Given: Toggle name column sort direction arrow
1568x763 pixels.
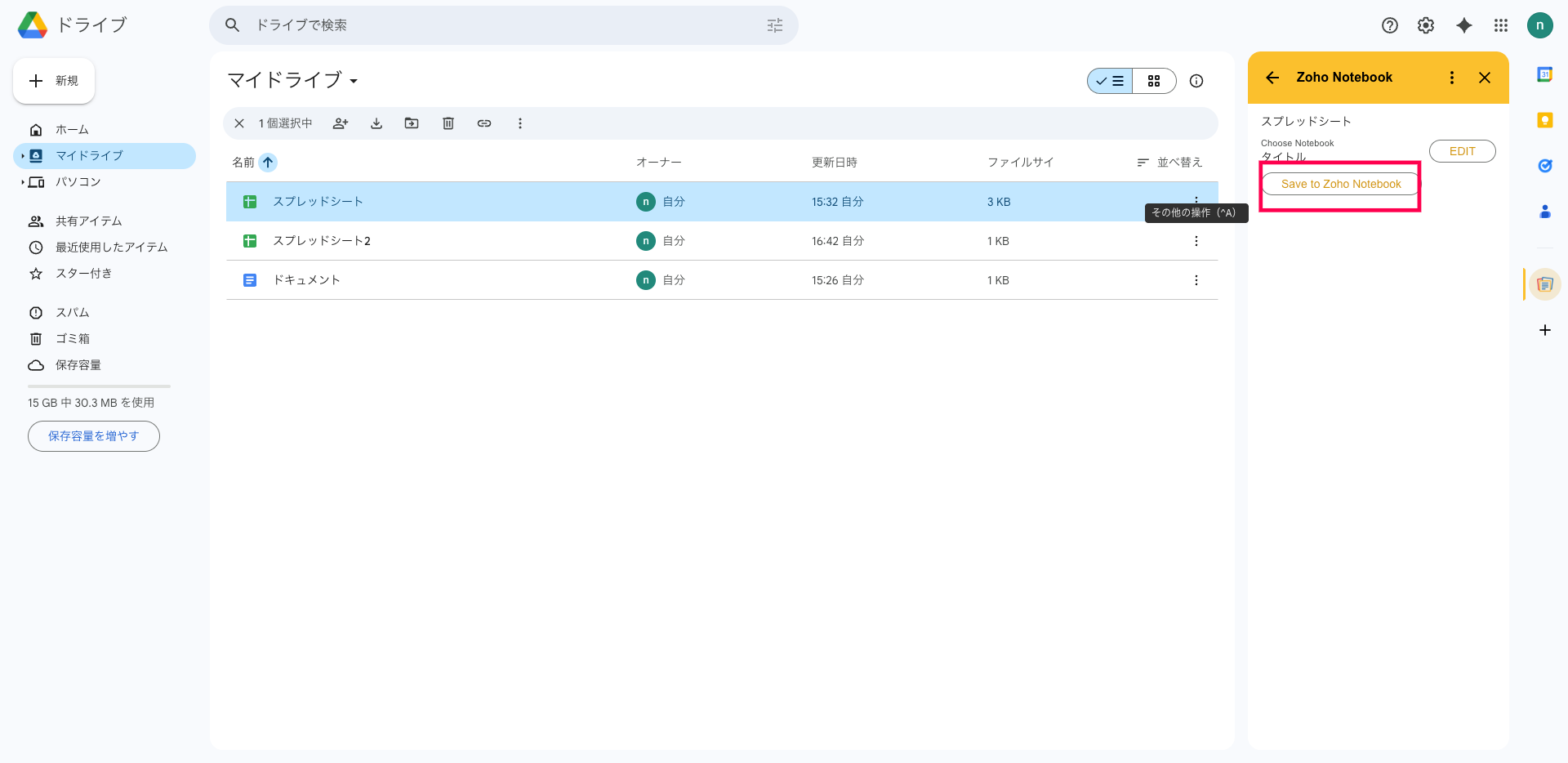Looking at the screenshot, I should [x=268, y=163].
